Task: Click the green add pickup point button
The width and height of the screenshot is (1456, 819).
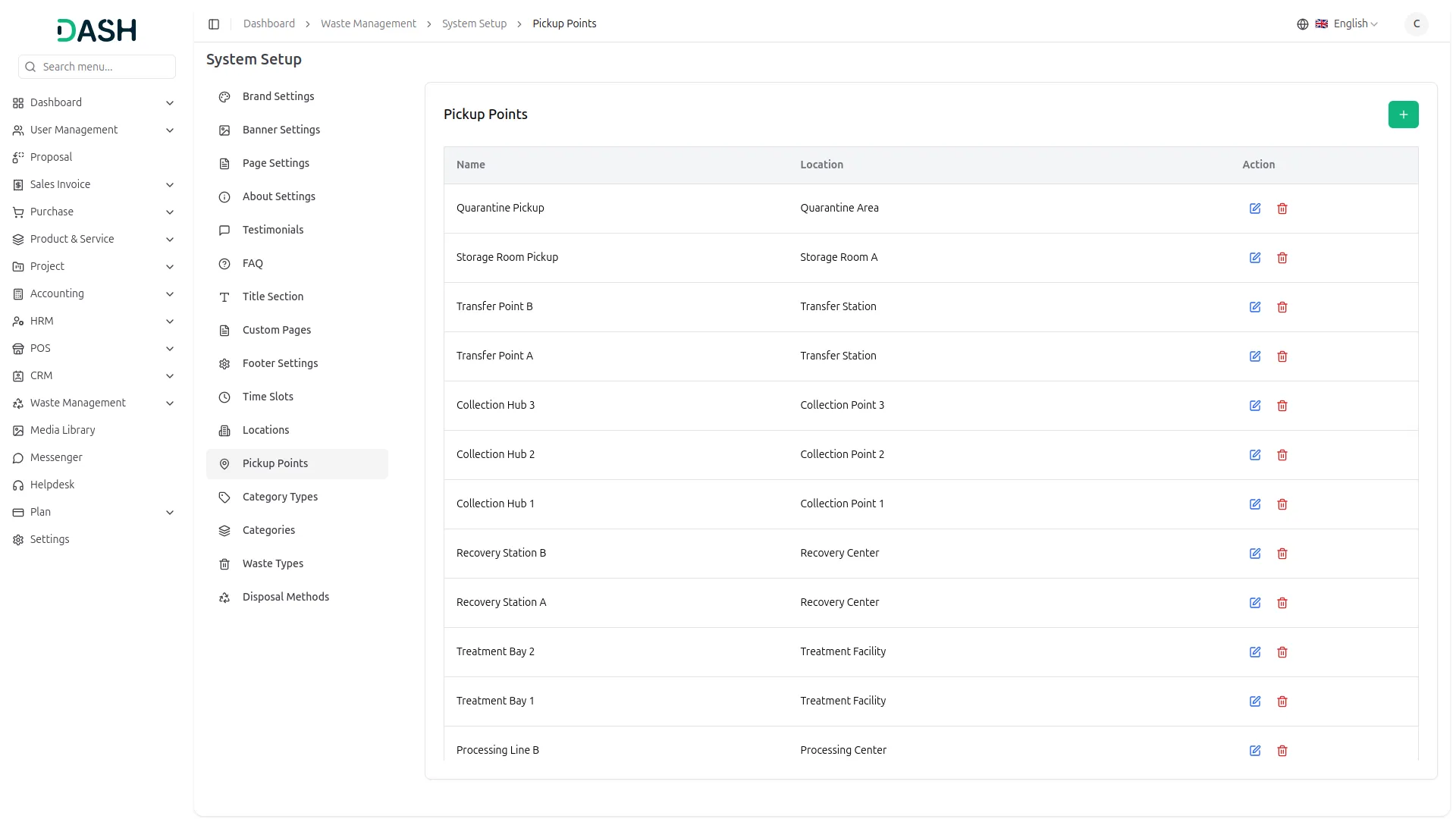Action: tap(1403, 115)
